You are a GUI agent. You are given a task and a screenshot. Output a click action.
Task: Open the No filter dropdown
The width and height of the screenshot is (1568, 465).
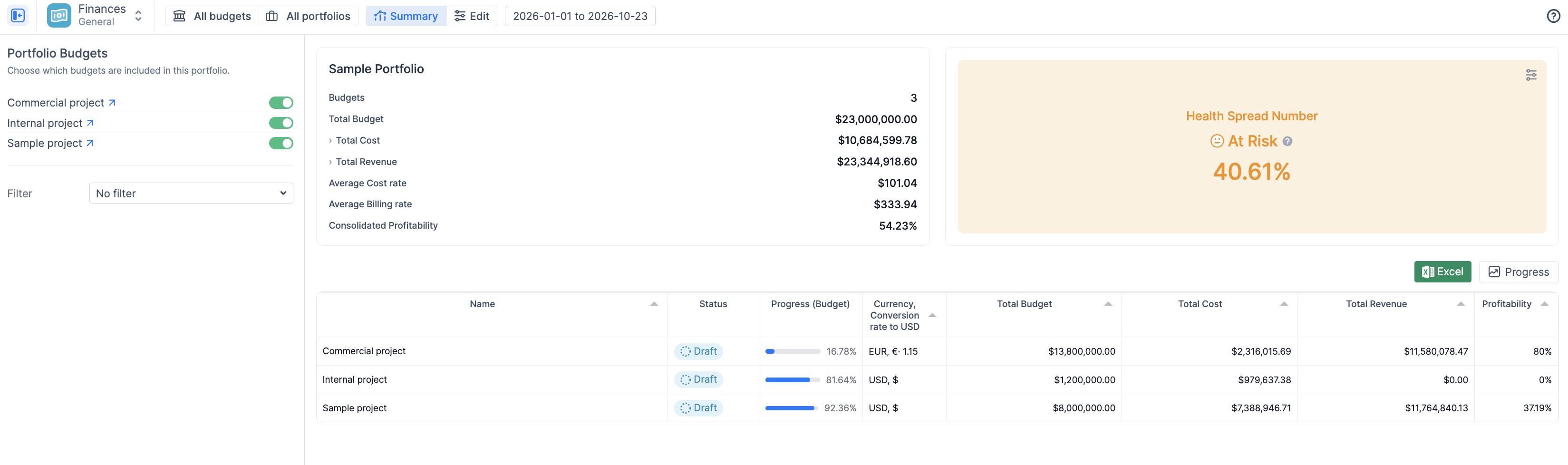tap(191, 194)
